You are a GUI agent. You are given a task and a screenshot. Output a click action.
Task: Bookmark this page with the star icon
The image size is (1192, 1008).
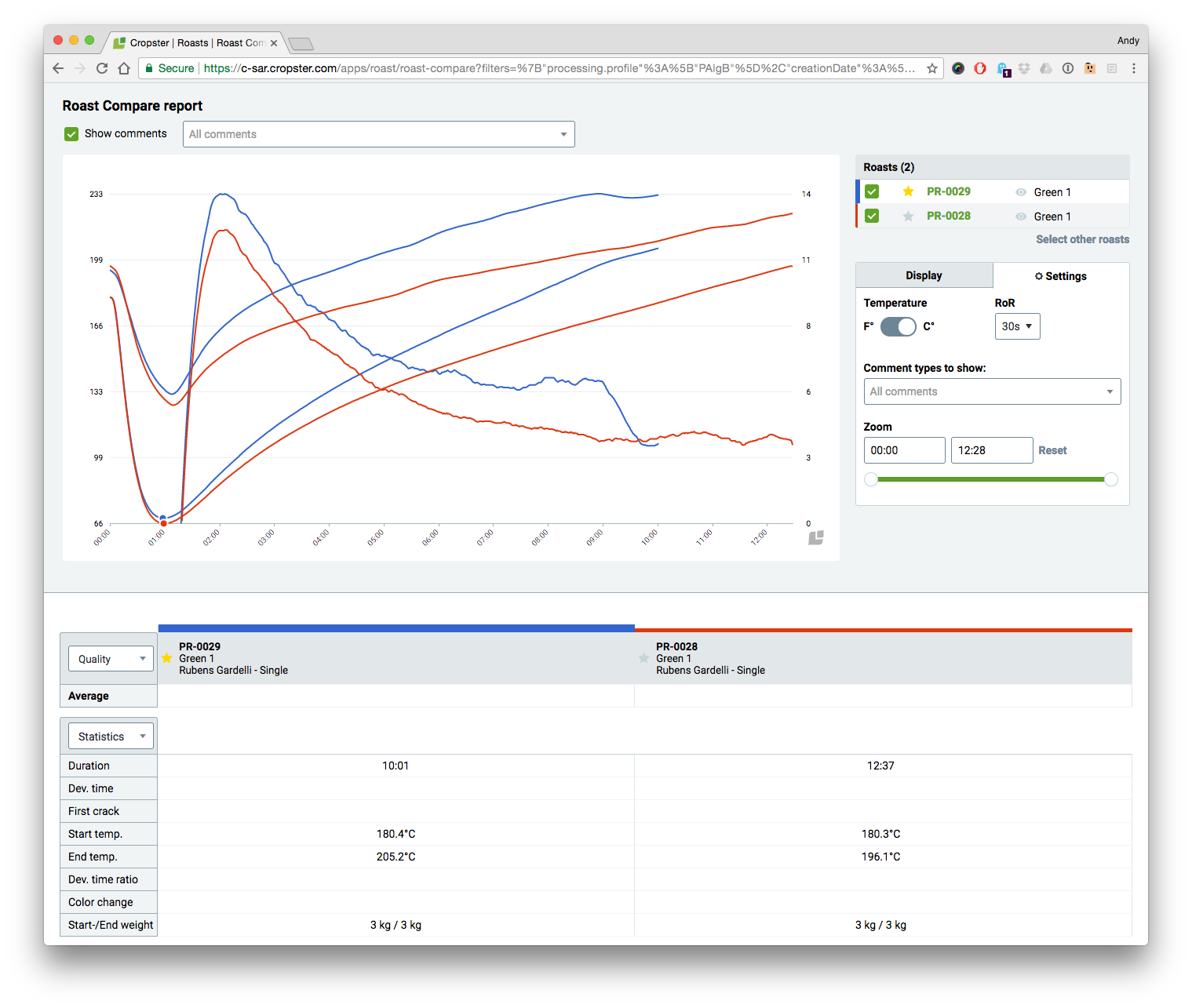tap(931, 68)
